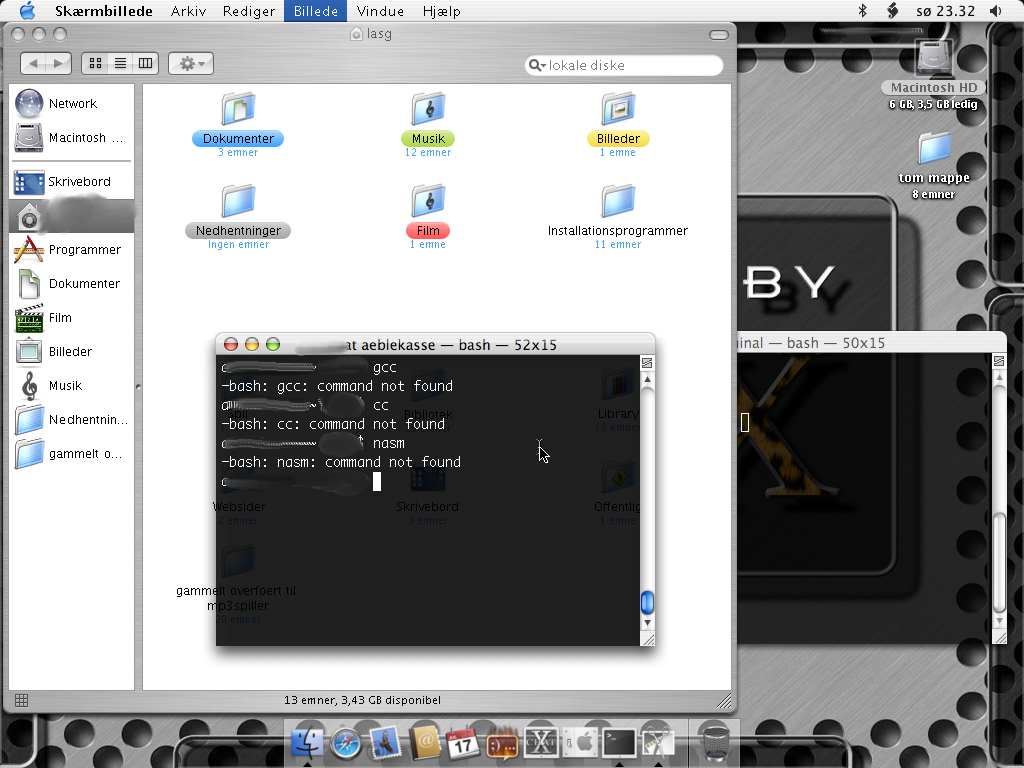Image resolution: width=1024 pixels, height=768 pixels.
Task: Open Address Book in the Dock
Action: coord(424,743)
